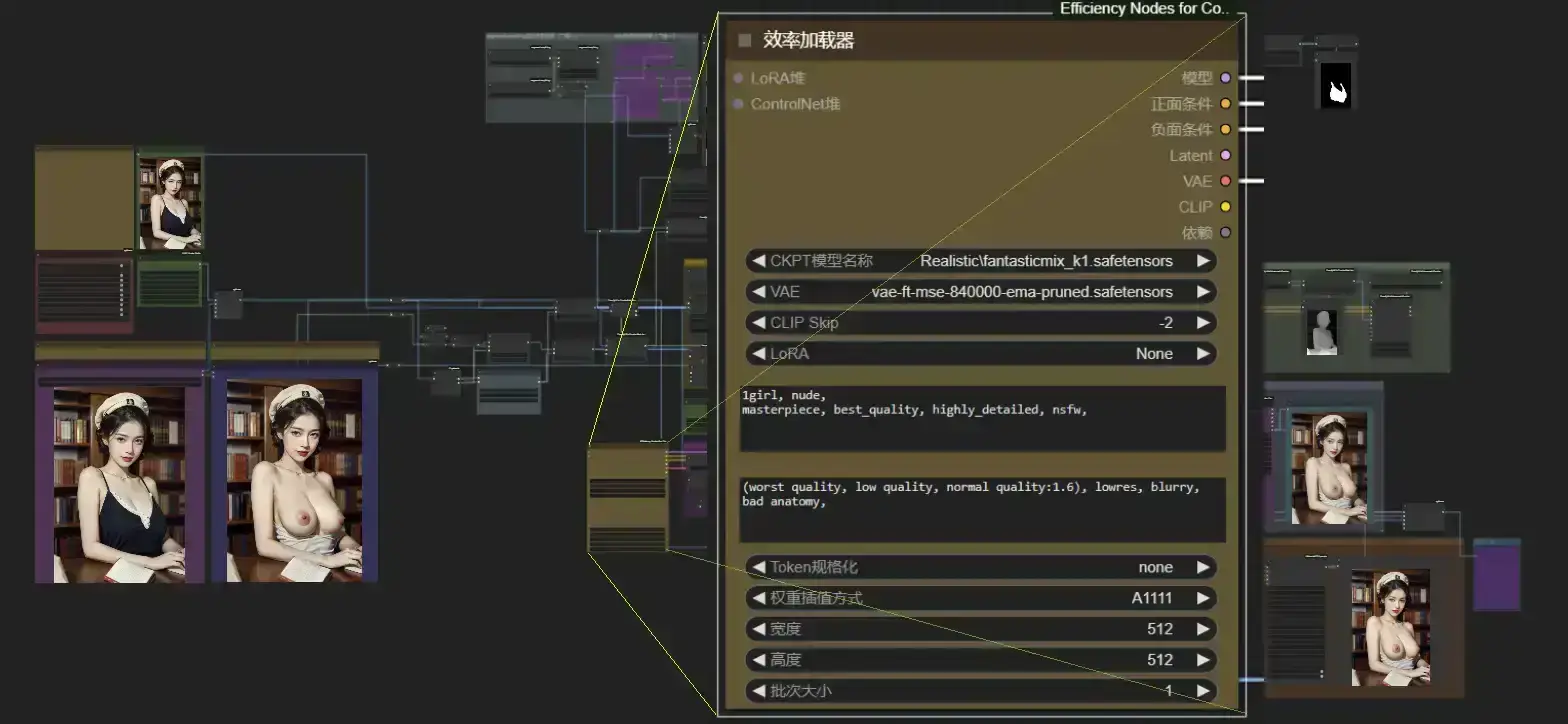Decrease 宽度 value with left arrow

(x=759, y=629)
